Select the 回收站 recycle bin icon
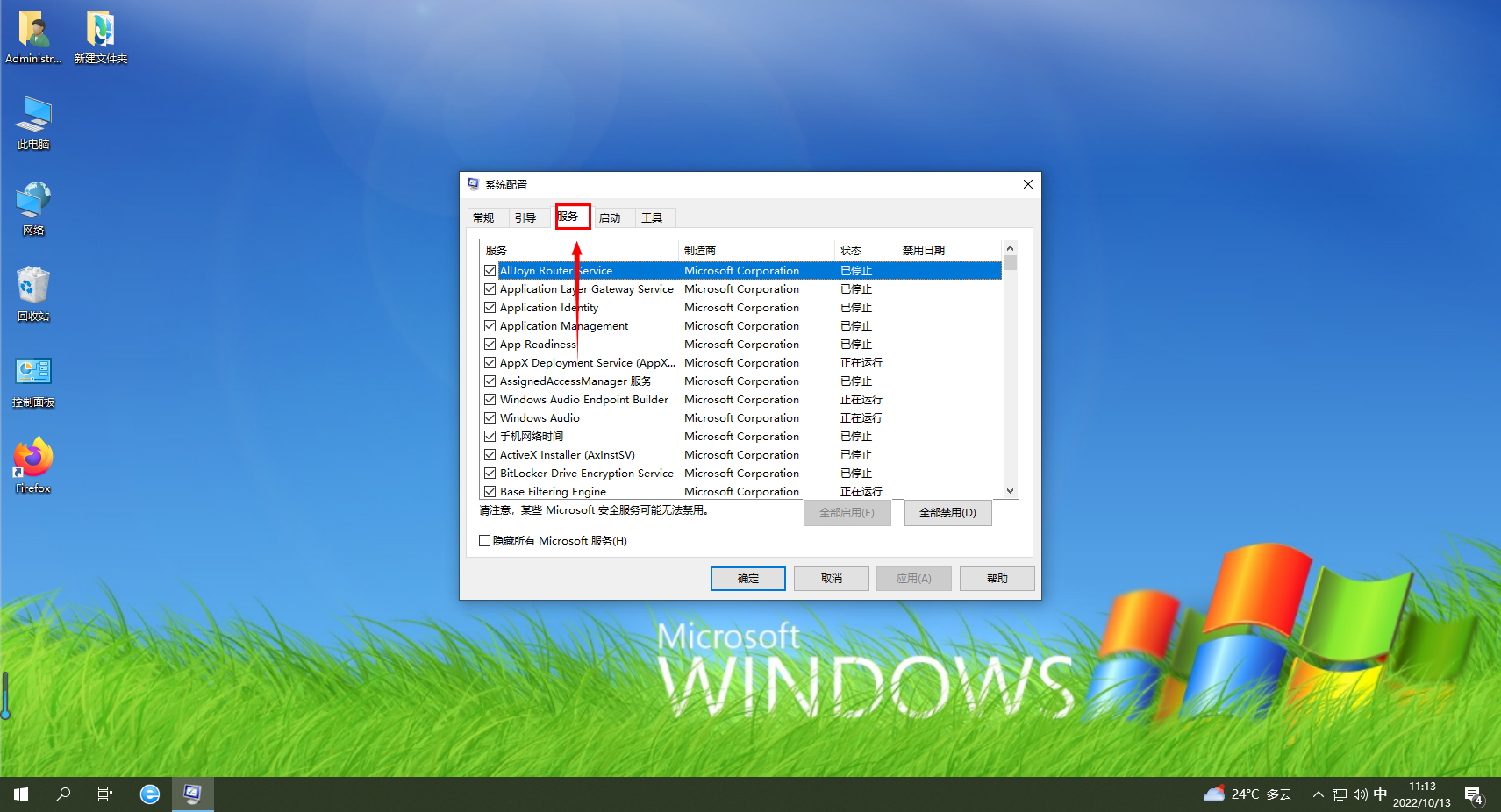 (33, 295)
